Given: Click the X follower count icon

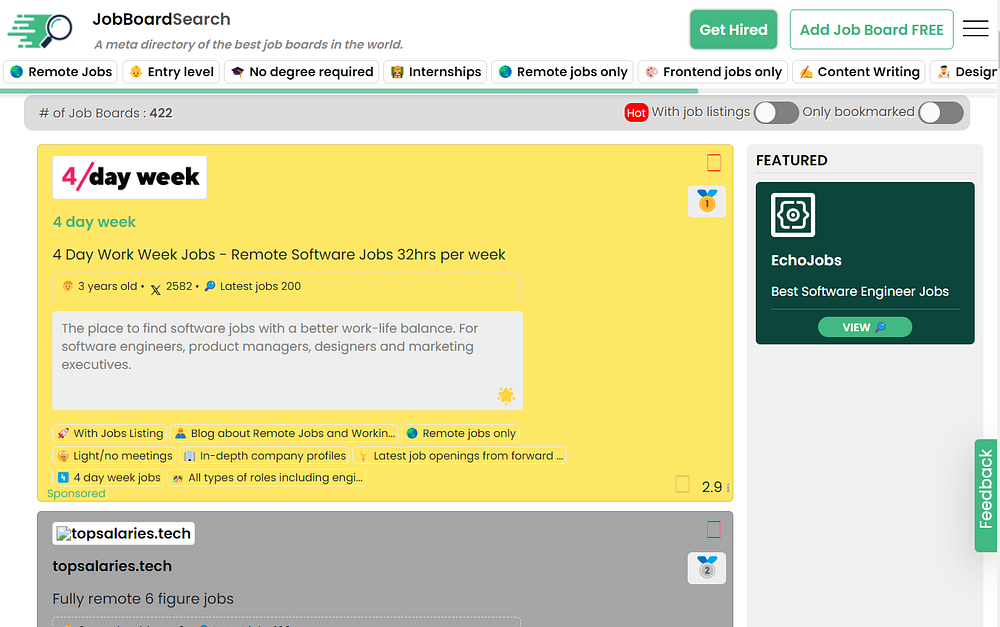Looking at the screenshot, I should tap(156, 290).
